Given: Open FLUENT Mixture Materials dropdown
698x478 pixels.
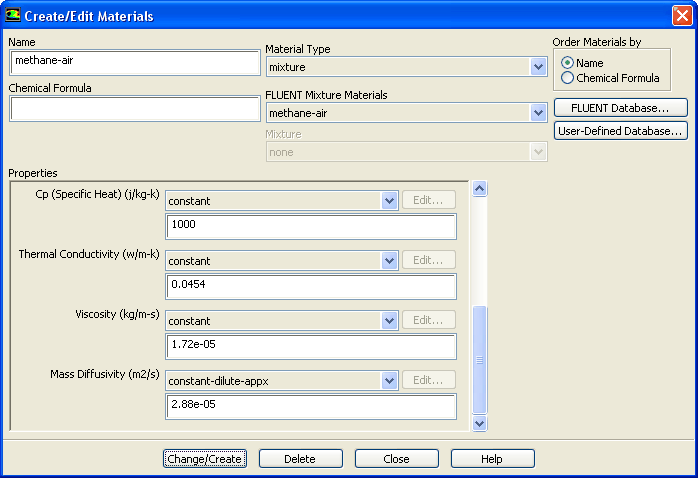Looking at the screenshot, I should point(538,113).
